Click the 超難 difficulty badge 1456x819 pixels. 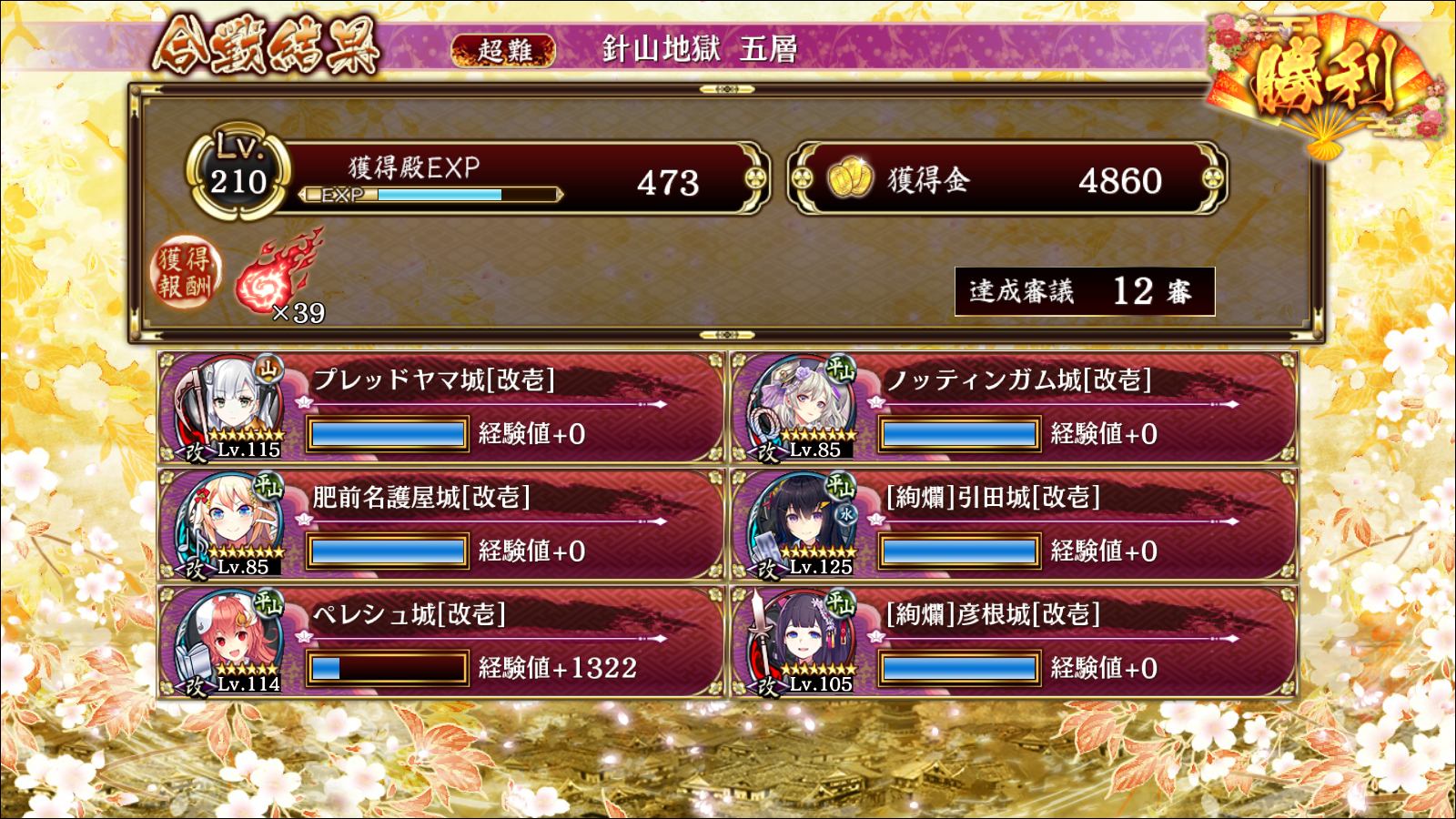click(504, 50)
